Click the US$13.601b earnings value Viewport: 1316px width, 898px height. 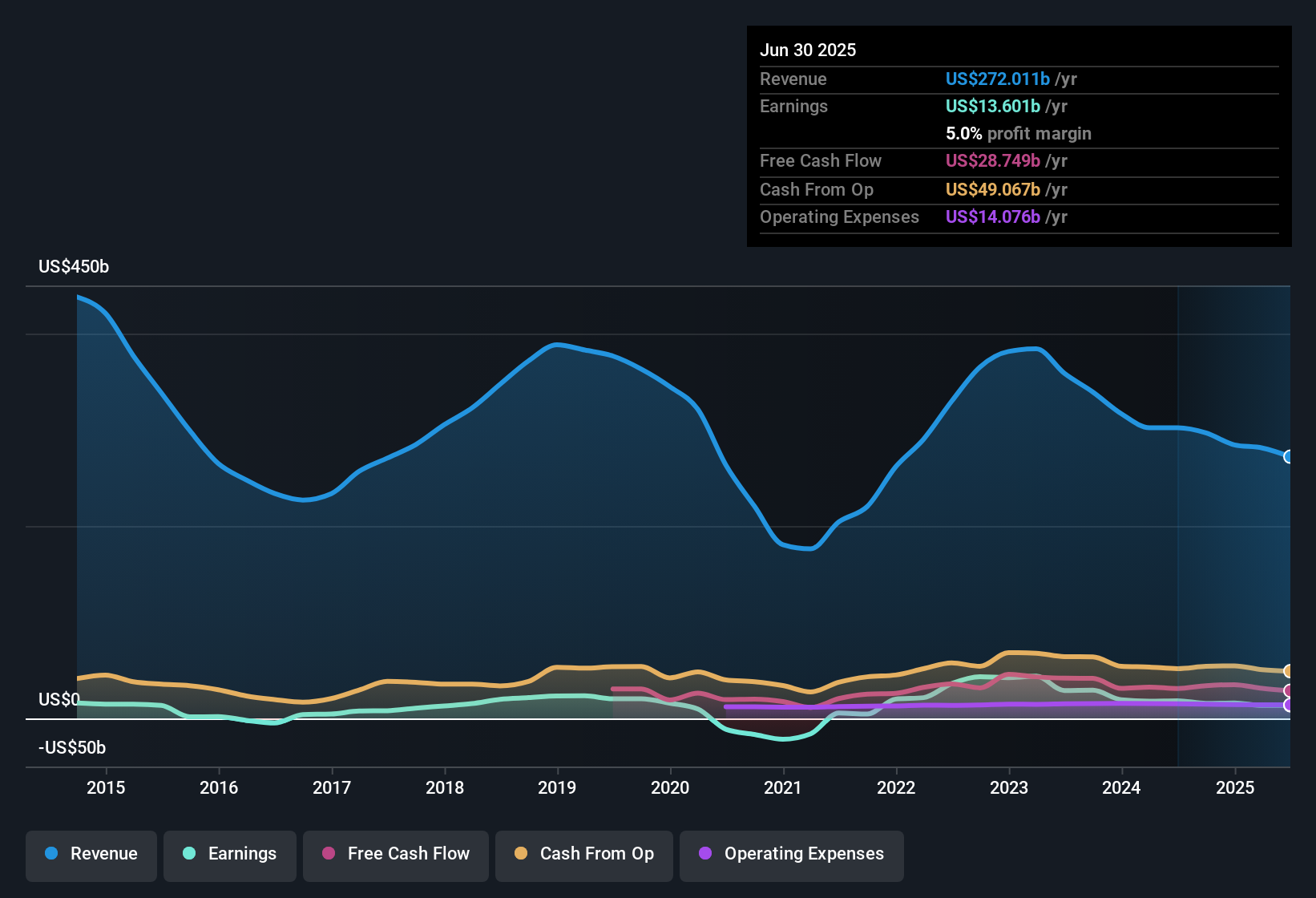tap(992, 106)
